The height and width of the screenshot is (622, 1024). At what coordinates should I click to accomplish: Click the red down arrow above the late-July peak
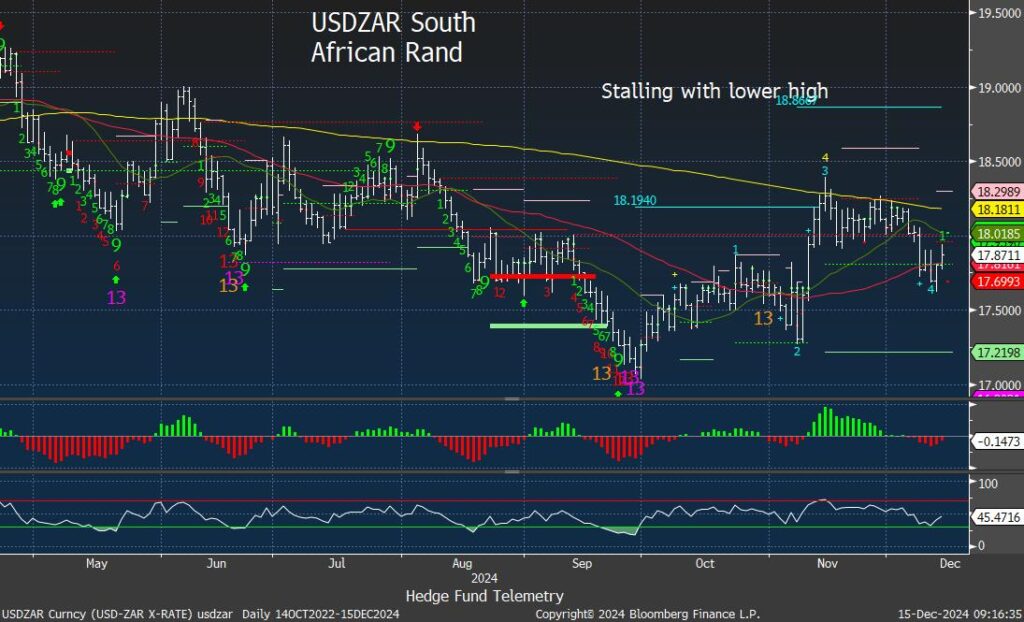tap(417, 127)
